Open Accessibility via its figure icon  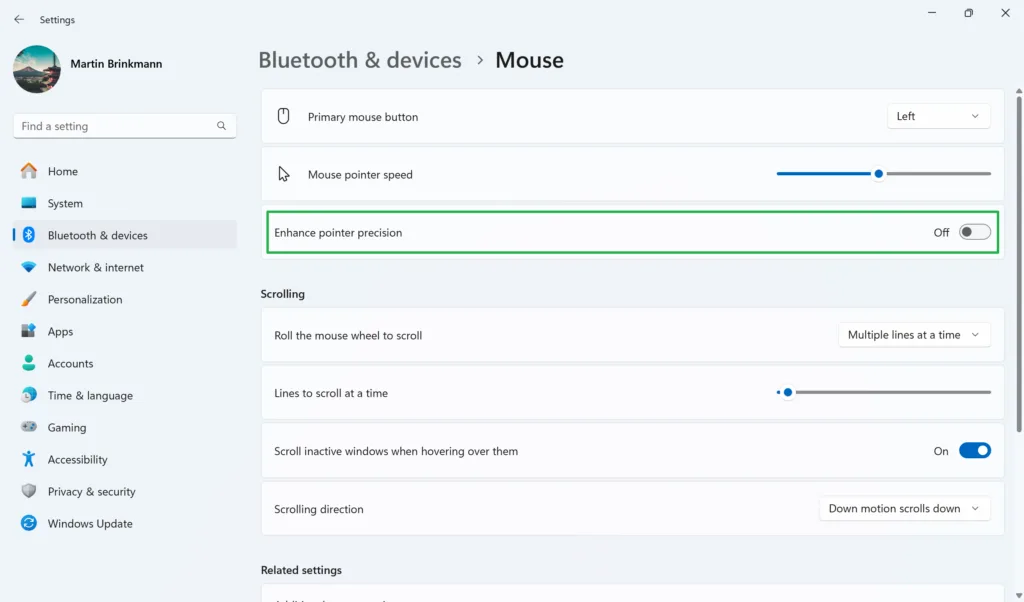tap(29, 459)
